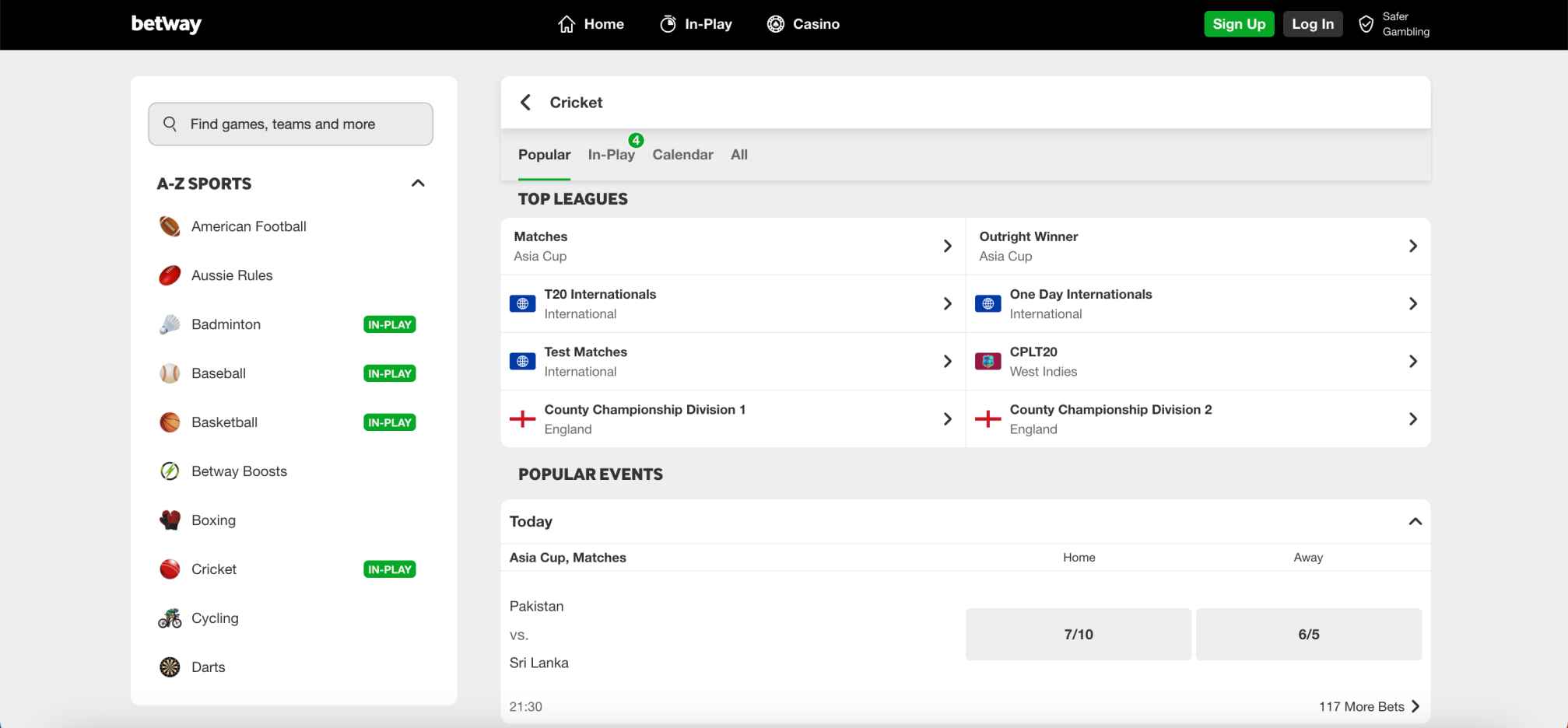Collapse the A-Z Sports list
Viewport: 1568px width, 728px height.
point(418,184)
